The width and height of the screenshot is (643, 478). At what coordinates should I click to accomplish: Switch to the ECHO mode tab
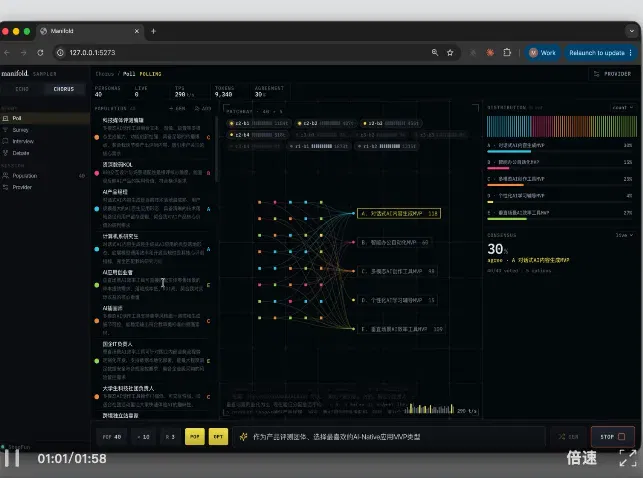[x=22, y=89]
